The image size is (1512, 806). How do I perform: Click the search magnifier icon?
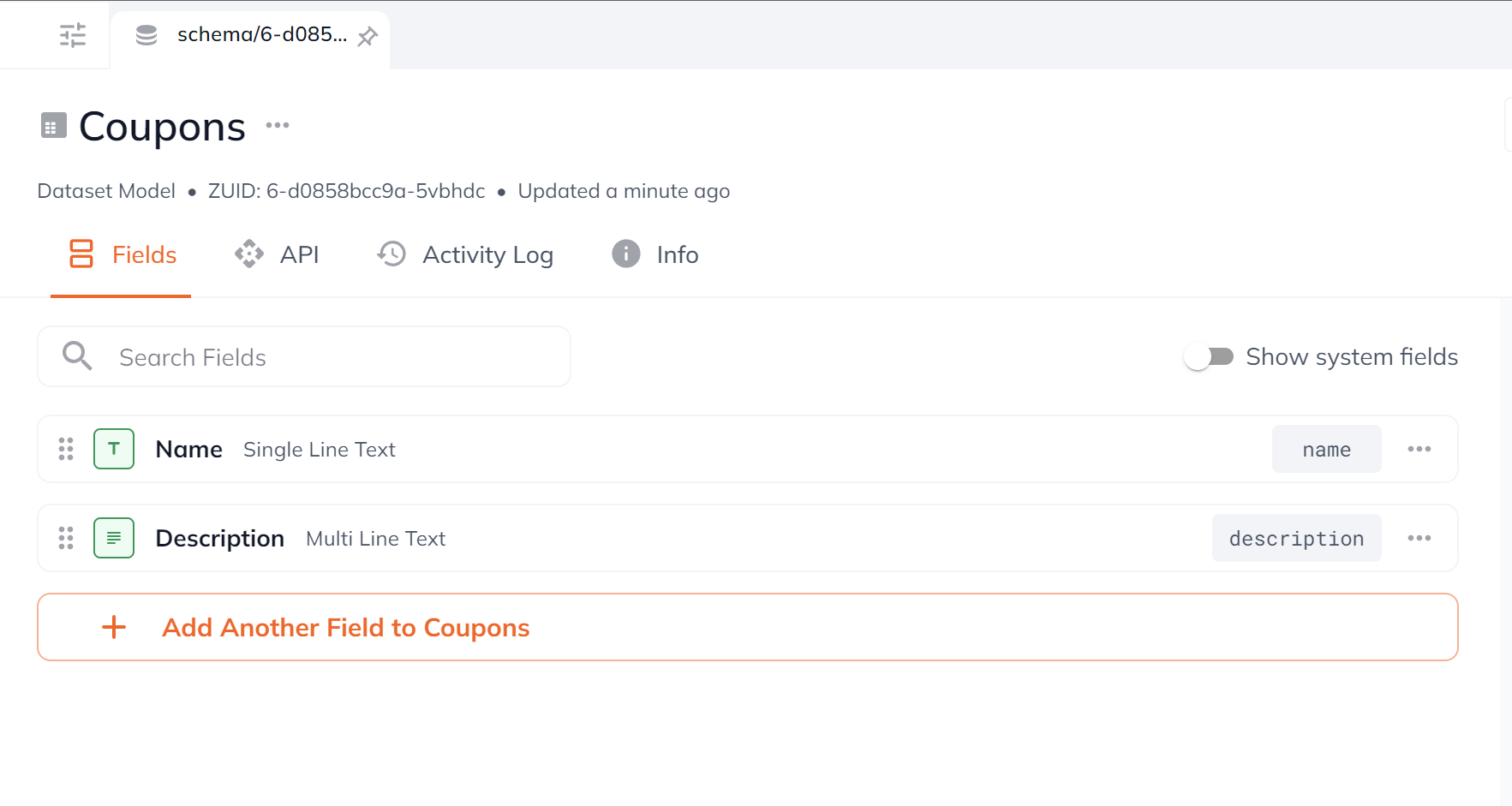(77, 356)
